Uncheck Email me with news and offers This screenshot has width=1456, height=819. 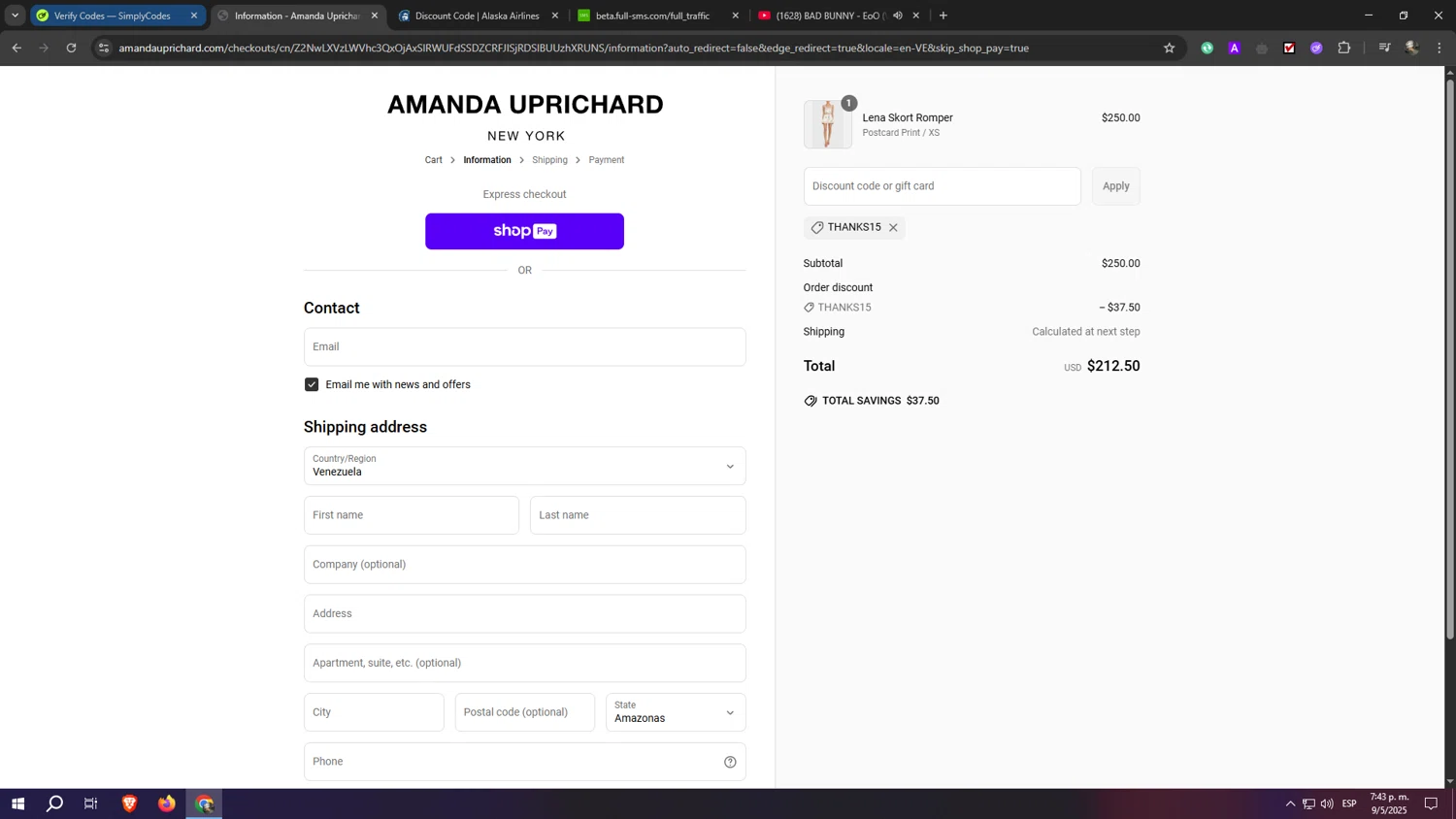coord(312,384)
